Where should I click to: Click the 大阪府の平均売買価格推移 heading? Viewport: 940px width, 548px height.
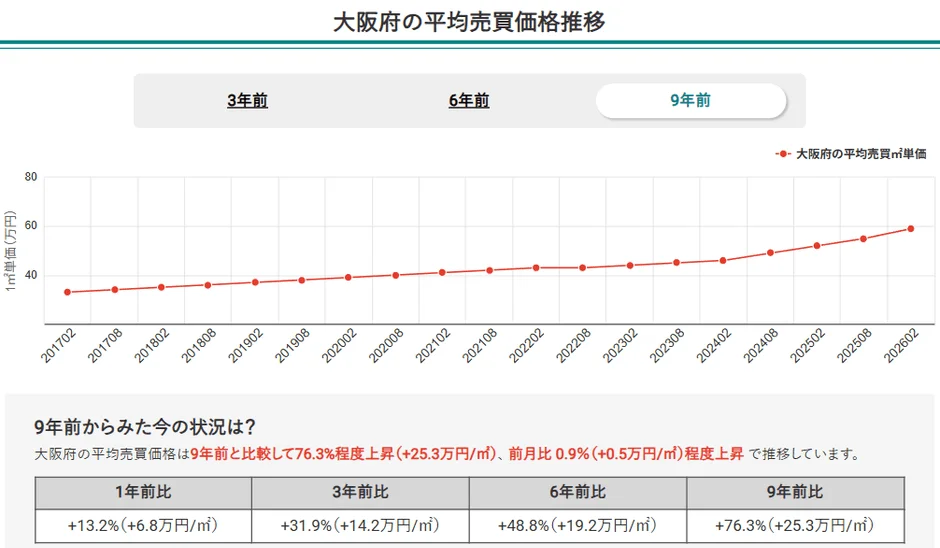[x=469, y=21]
